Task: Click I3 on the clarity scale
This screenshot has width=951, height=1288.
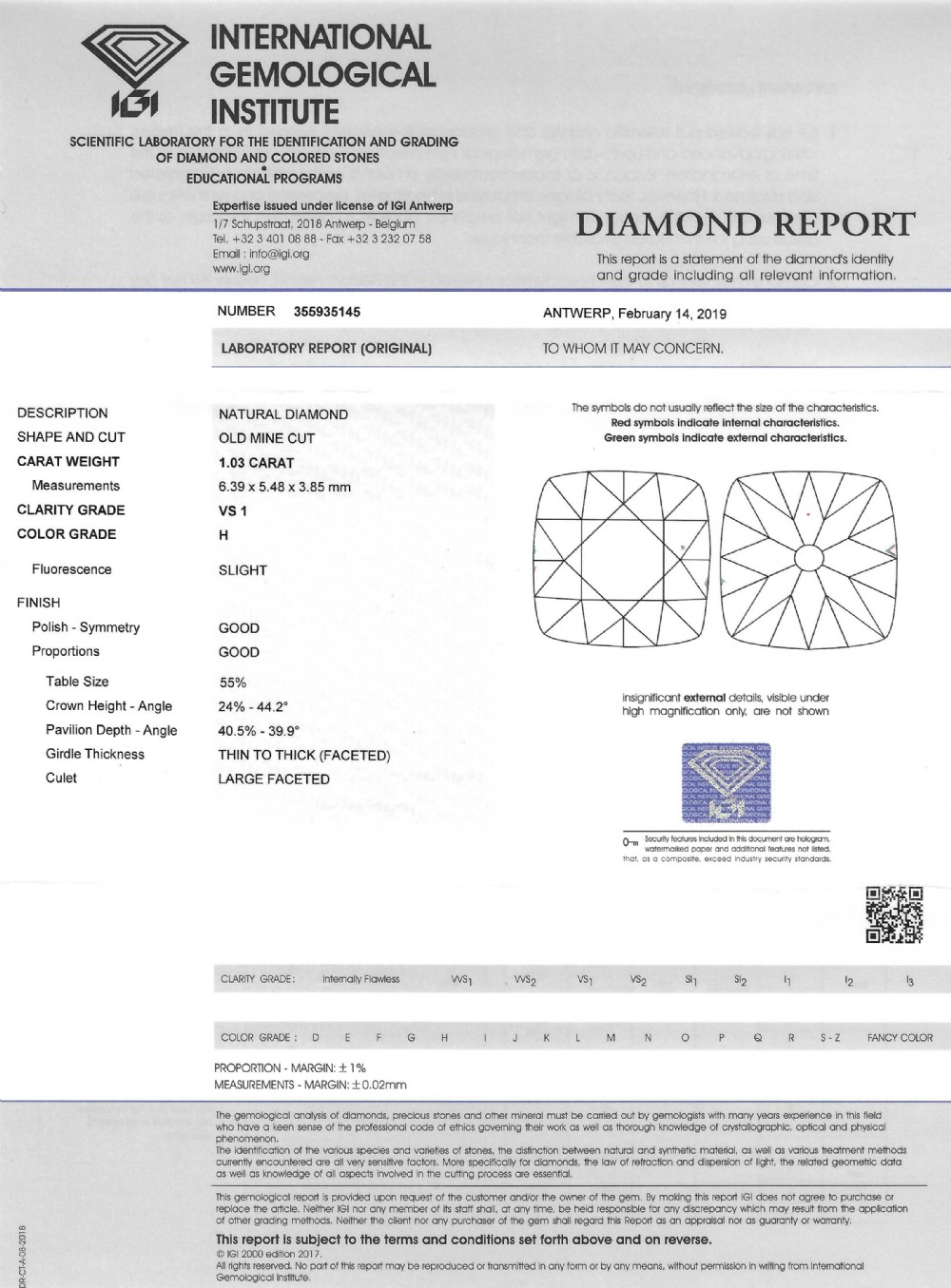Action: coord(910,981)
